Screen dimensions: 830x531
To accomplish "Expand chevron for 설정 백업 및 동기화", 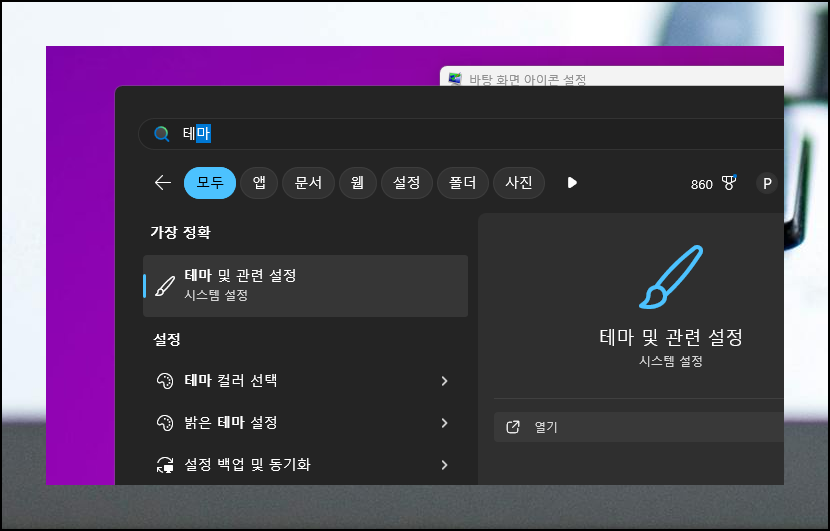I will (x=445, y=465).
